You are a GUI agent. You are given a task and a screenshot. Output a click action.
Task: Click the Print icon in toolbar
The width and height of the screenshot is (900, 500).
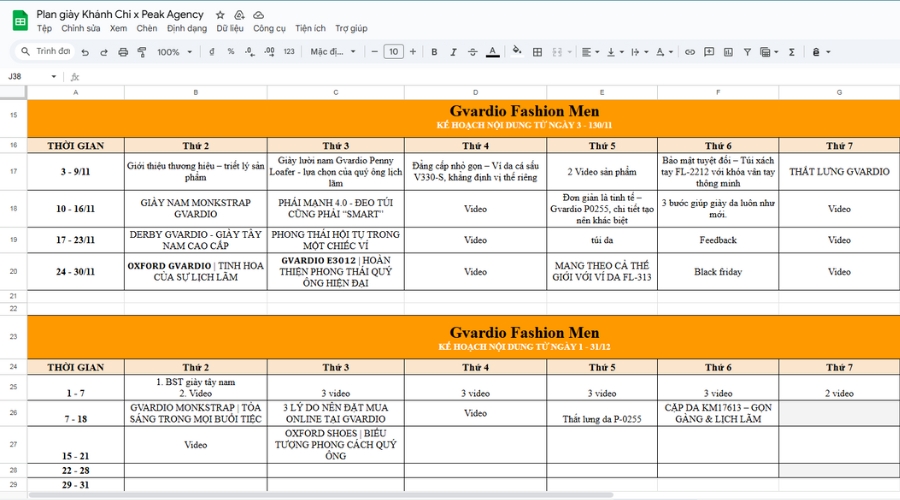tap(123, 52)
